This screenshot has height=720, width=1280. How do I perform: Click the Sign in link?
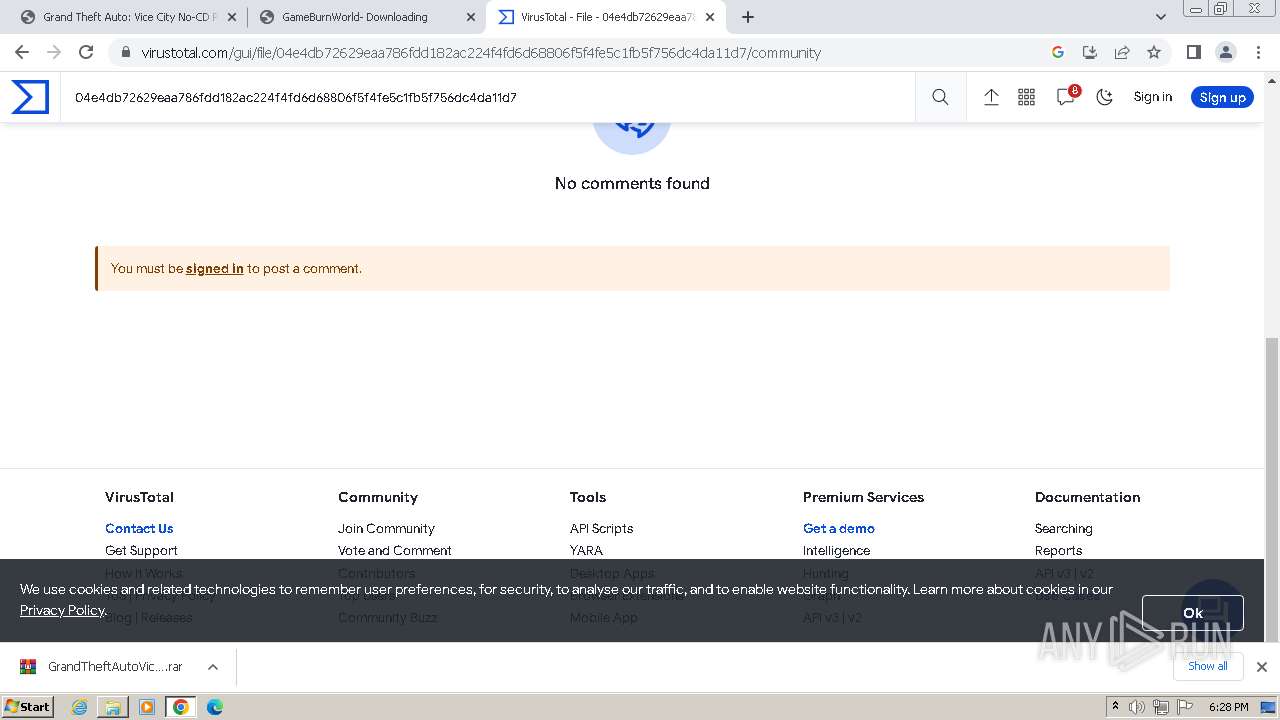(x=1152, y=97)
